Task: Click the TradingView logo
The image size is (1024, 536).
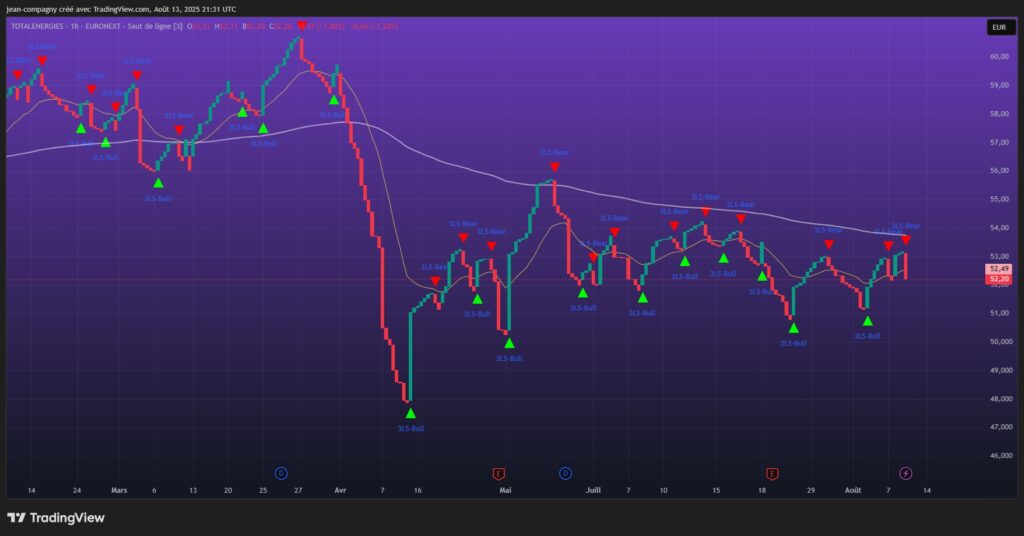Action: pyautogui.click(x=56, y=518)
